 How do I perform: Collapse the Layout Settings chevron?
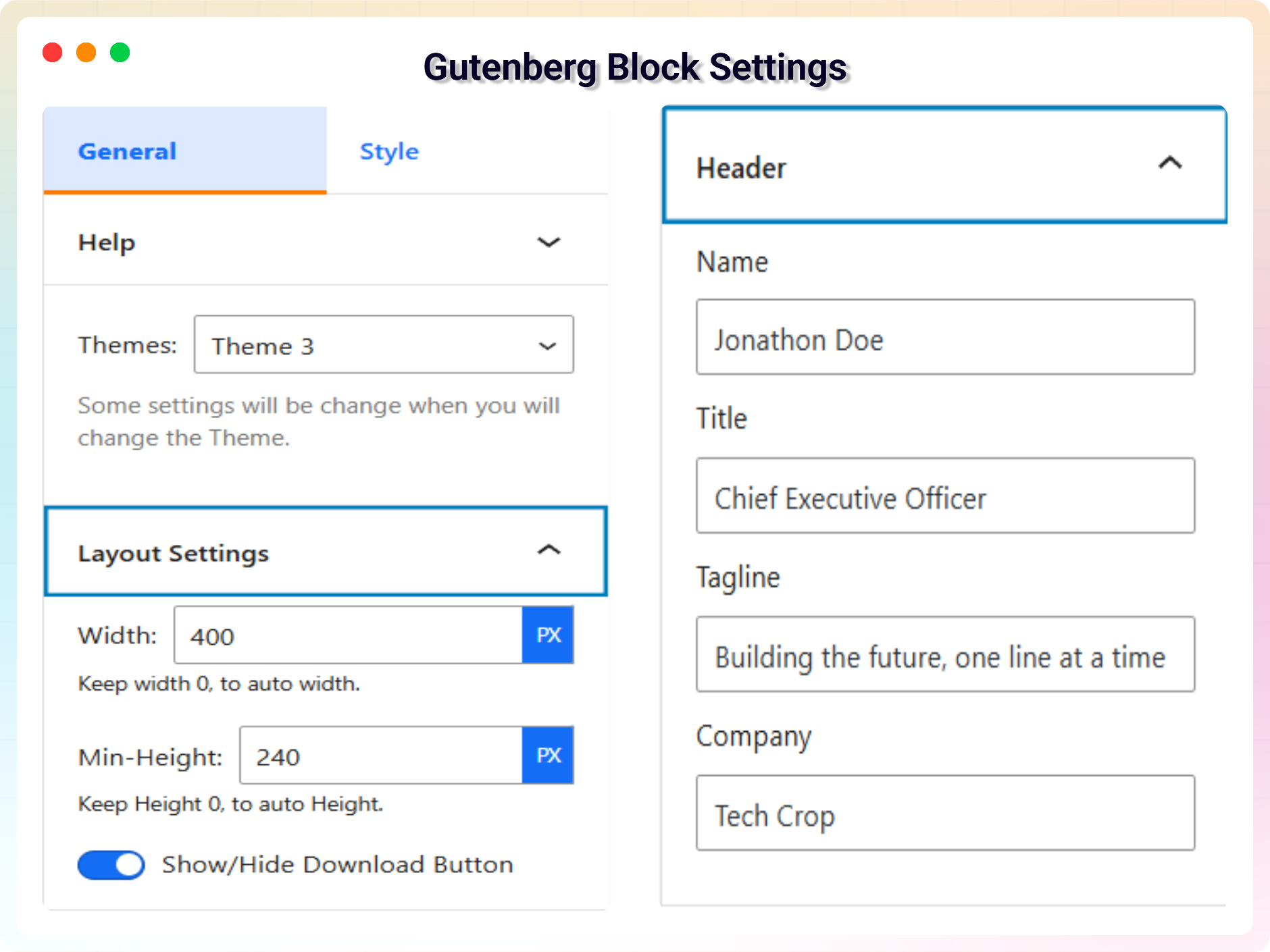coord(549,551)
